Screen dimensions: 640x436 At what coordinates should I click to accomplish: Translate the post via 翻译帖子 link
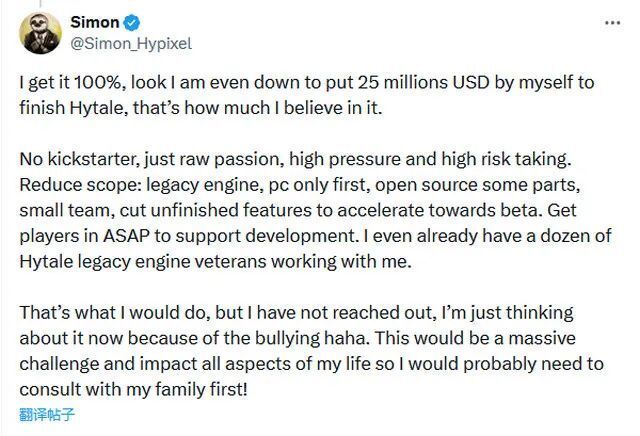tap(47, 414)
